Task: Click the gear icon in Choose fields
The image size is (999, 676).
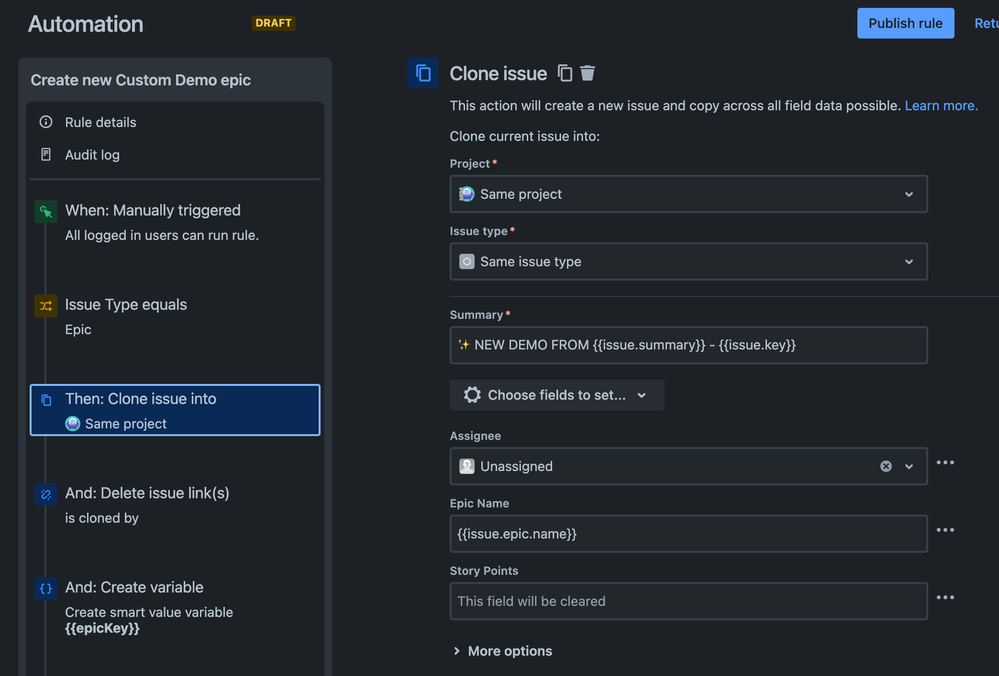Action: coord(472,395)
